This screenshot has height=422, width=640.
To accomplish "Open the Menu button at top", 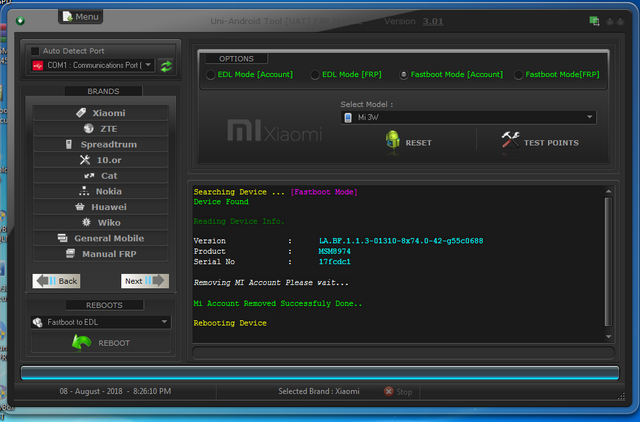I will [80, 17].
